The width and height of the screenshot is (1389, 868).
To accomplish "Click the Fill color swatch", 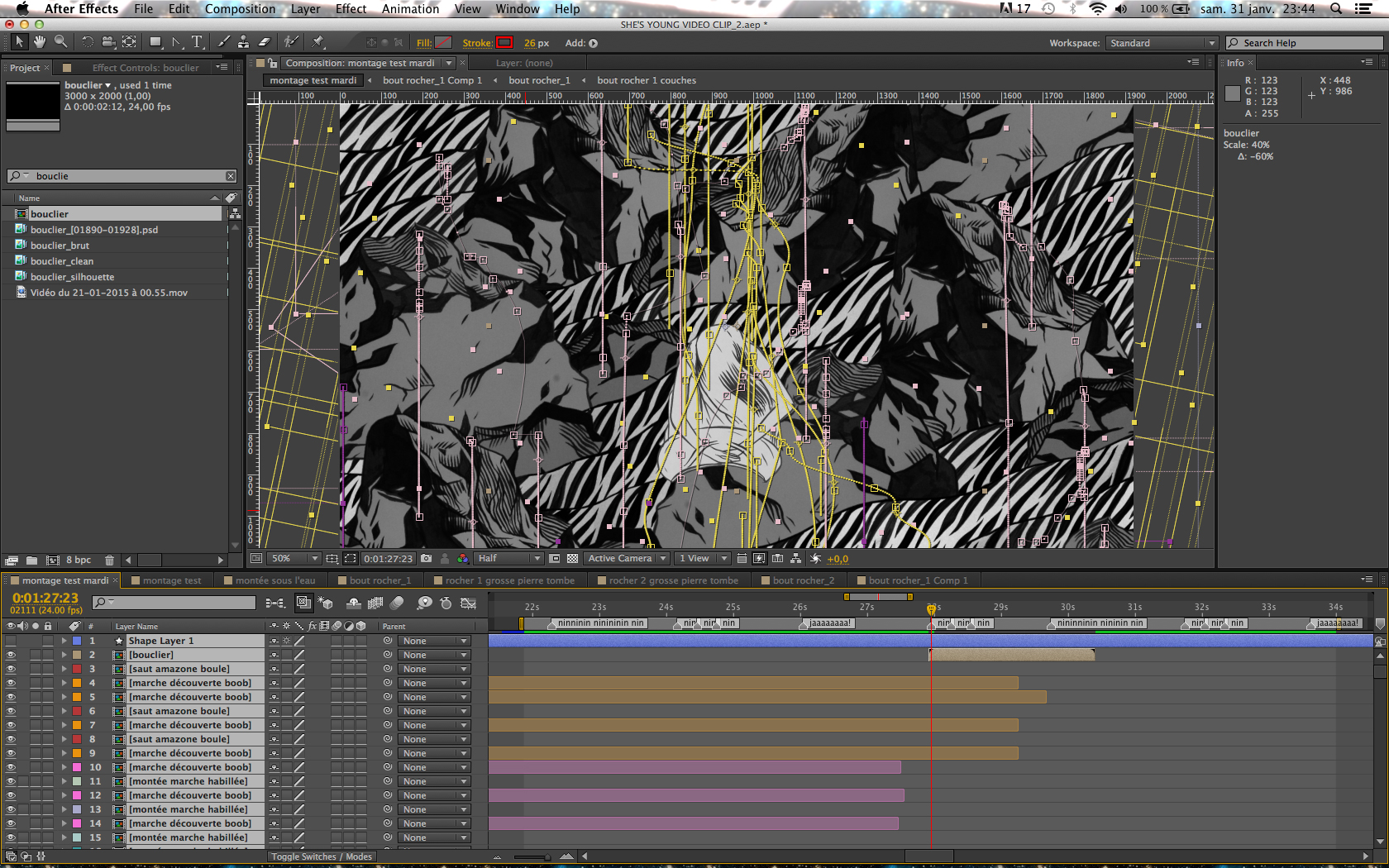I will coord(444,43).
